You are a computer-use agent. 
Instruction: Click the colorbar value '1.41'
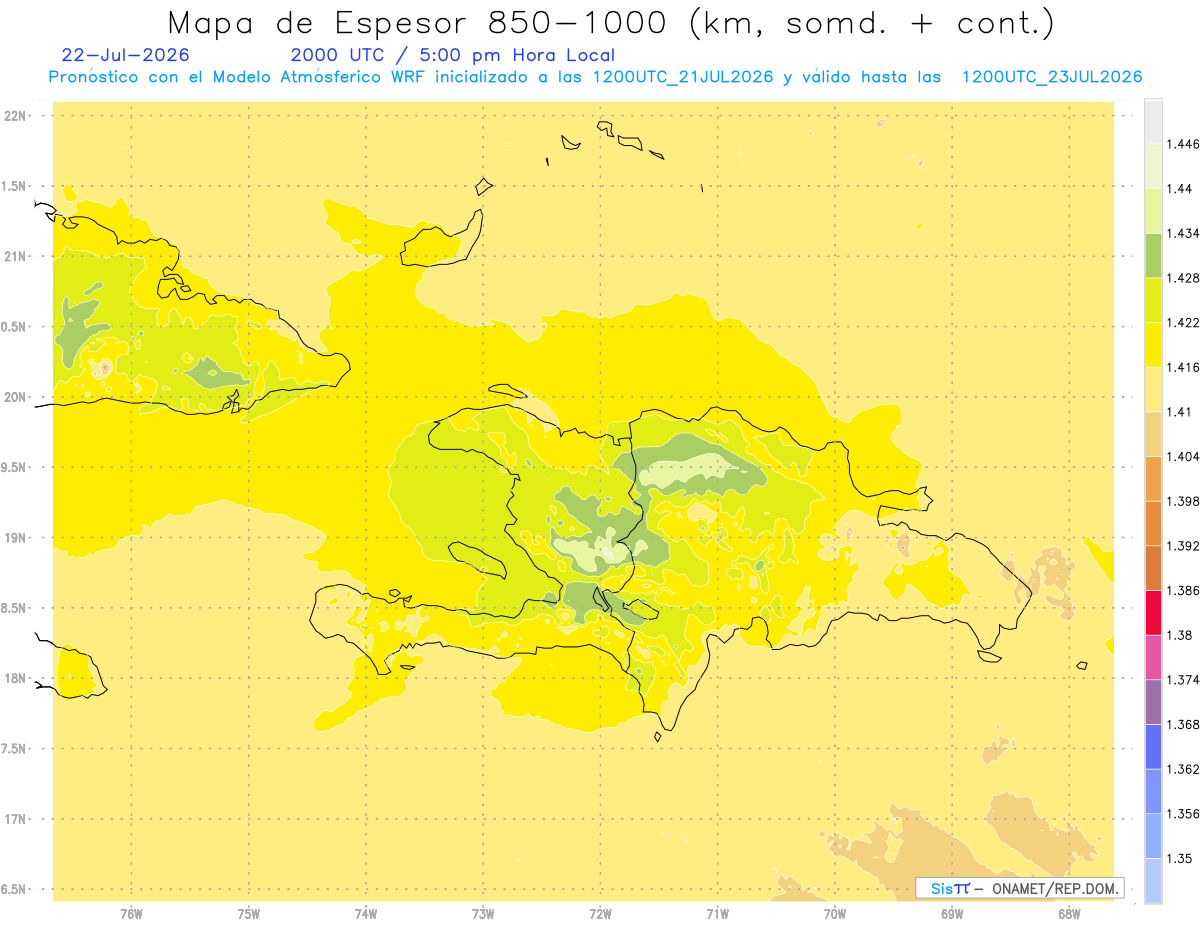point(1179,412)
